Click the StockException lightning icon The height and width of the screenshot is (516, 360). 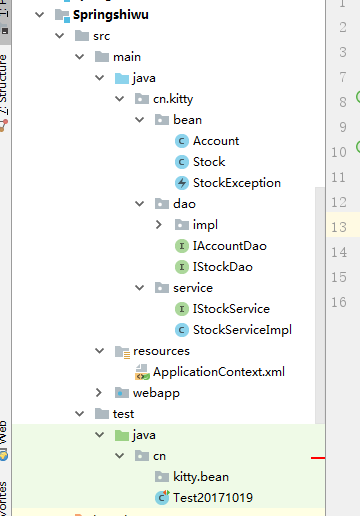tap(182, 183)
